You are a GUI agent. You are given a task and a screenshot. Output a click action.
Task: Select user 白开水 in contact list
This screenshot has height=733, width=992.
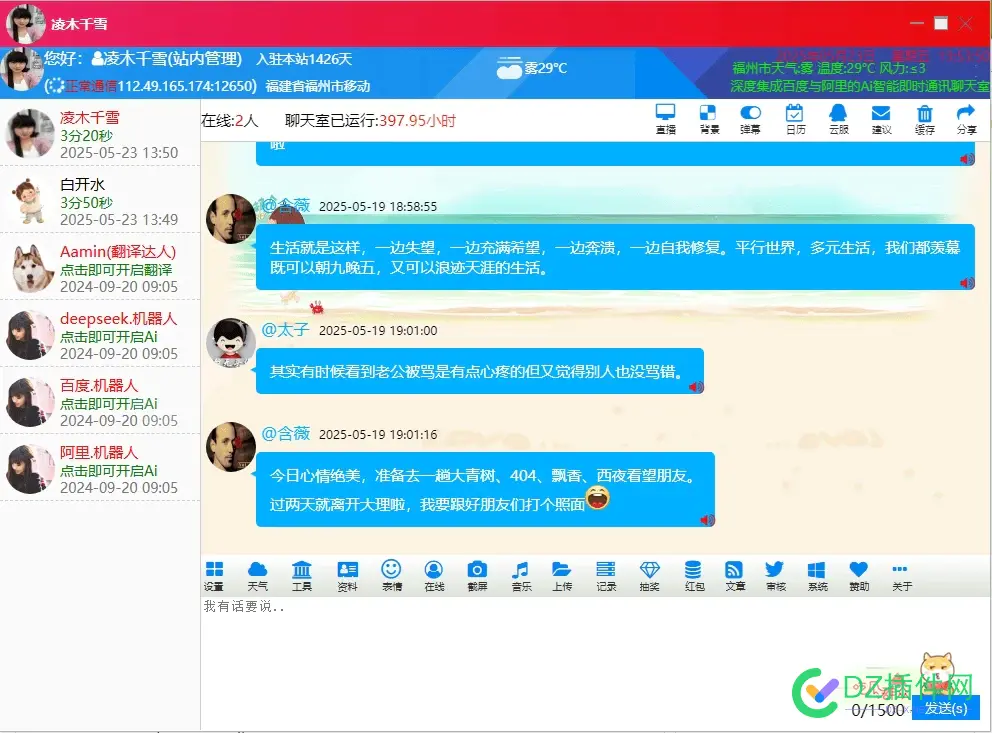(100, 202)
